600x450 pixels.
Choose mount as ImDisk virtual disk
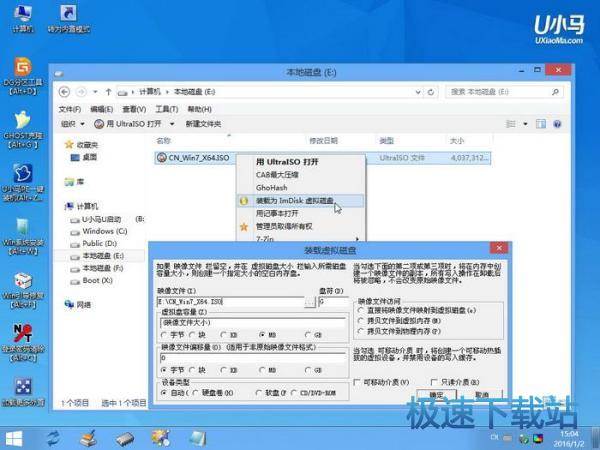pyautogui.click(x=301, y=201)
